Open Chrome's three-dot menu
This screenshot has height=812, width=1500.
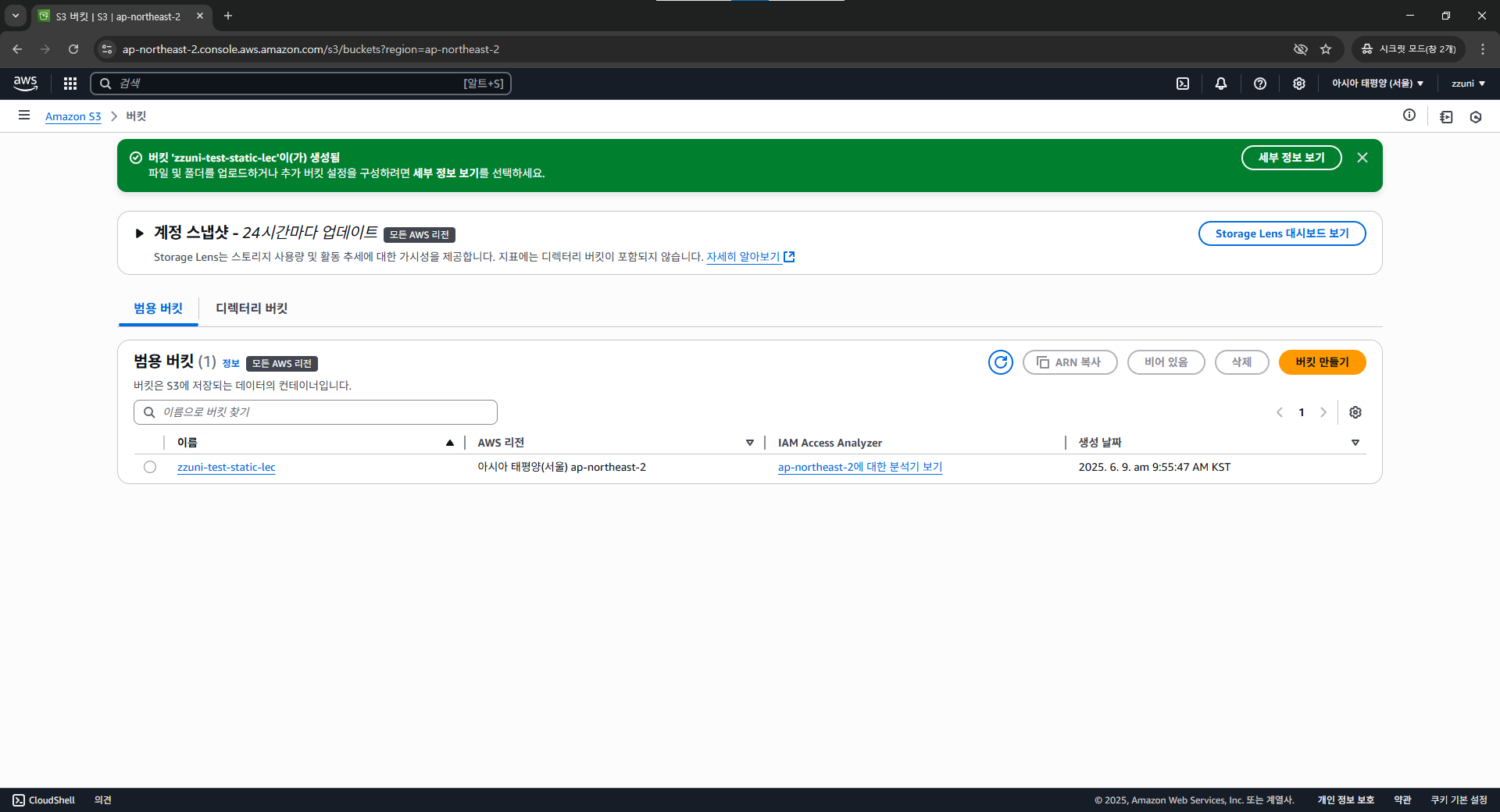click(x=1483, y=49)
